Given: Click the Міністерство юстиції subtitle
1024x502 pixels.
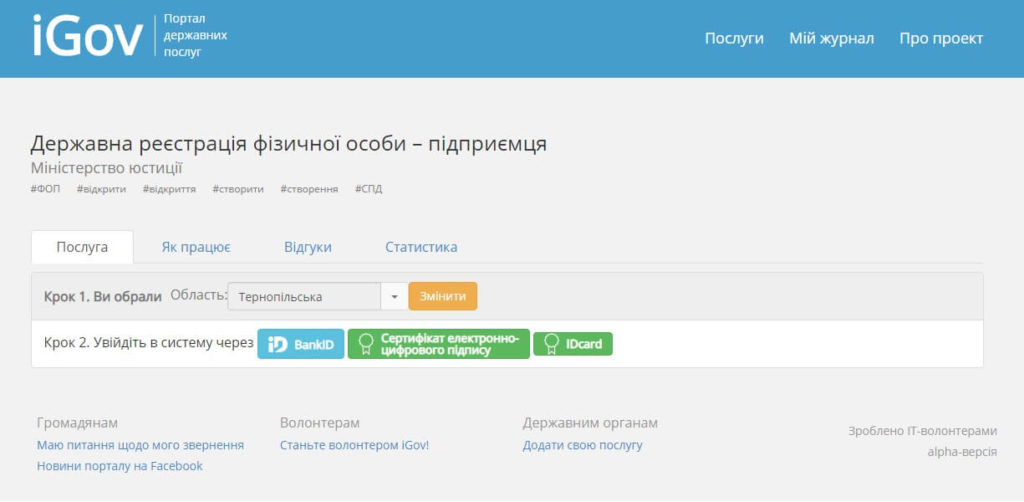Looking at the screenshot, I should tap(106, 168).
